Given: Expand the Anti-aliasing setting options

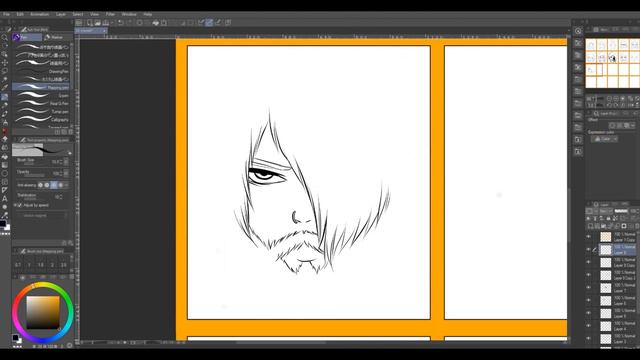Looking at the screenshot, I should pyautogui.click(x=67, y=185).
